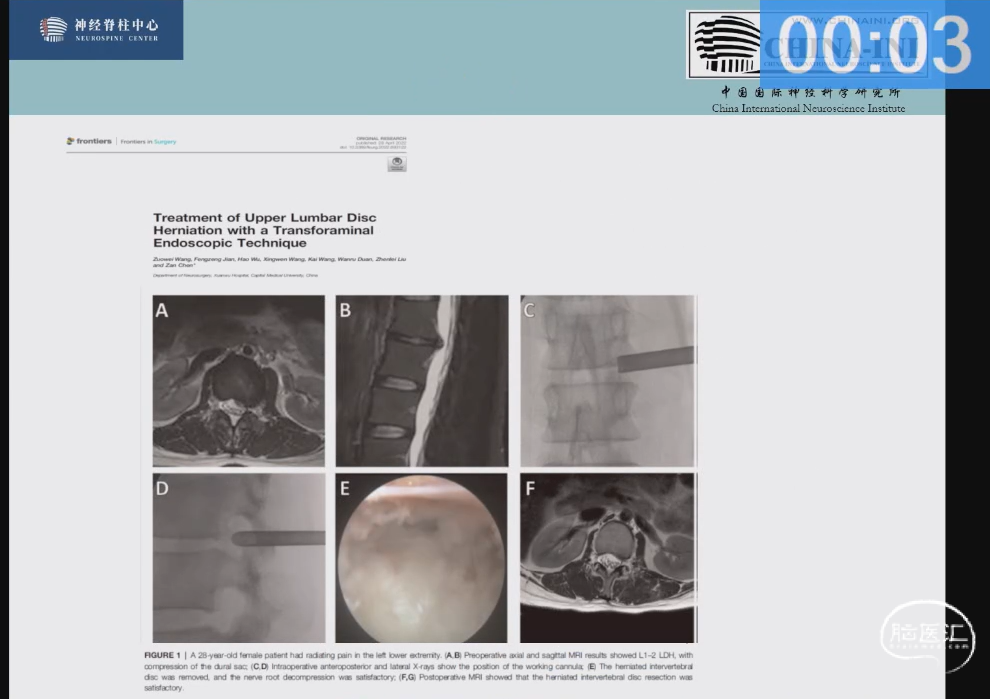This screenshot has height=699, width=990.
Task: Click the 'ORIGINAL RESEARCH' header text
Action: (x=381, y=138)
